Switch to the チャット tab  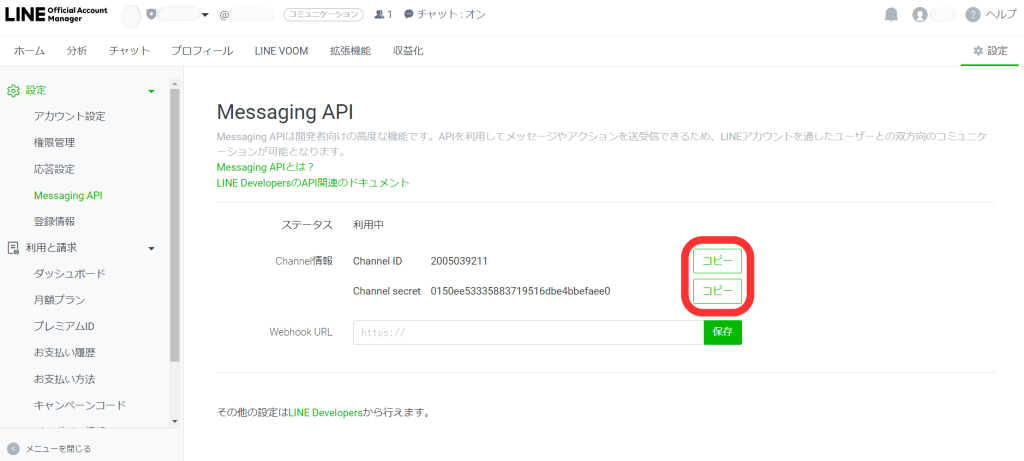(129, 51)
